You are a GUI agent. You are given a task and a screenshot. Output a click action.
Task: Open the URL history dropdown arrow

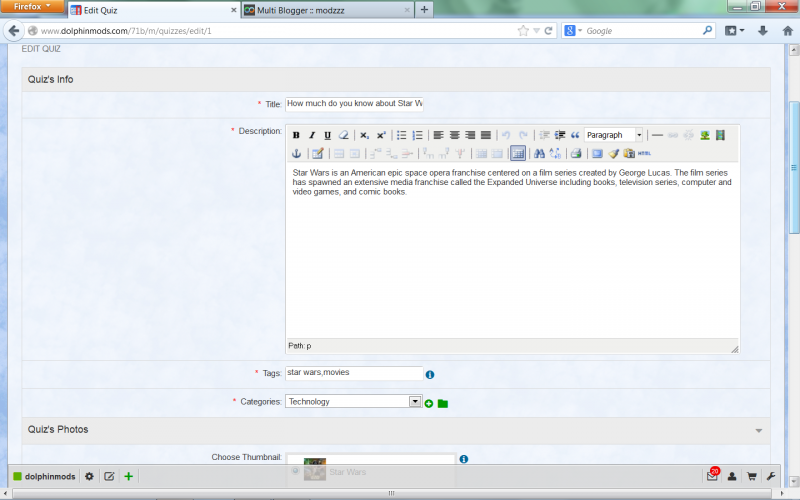(x=536, y=31)
